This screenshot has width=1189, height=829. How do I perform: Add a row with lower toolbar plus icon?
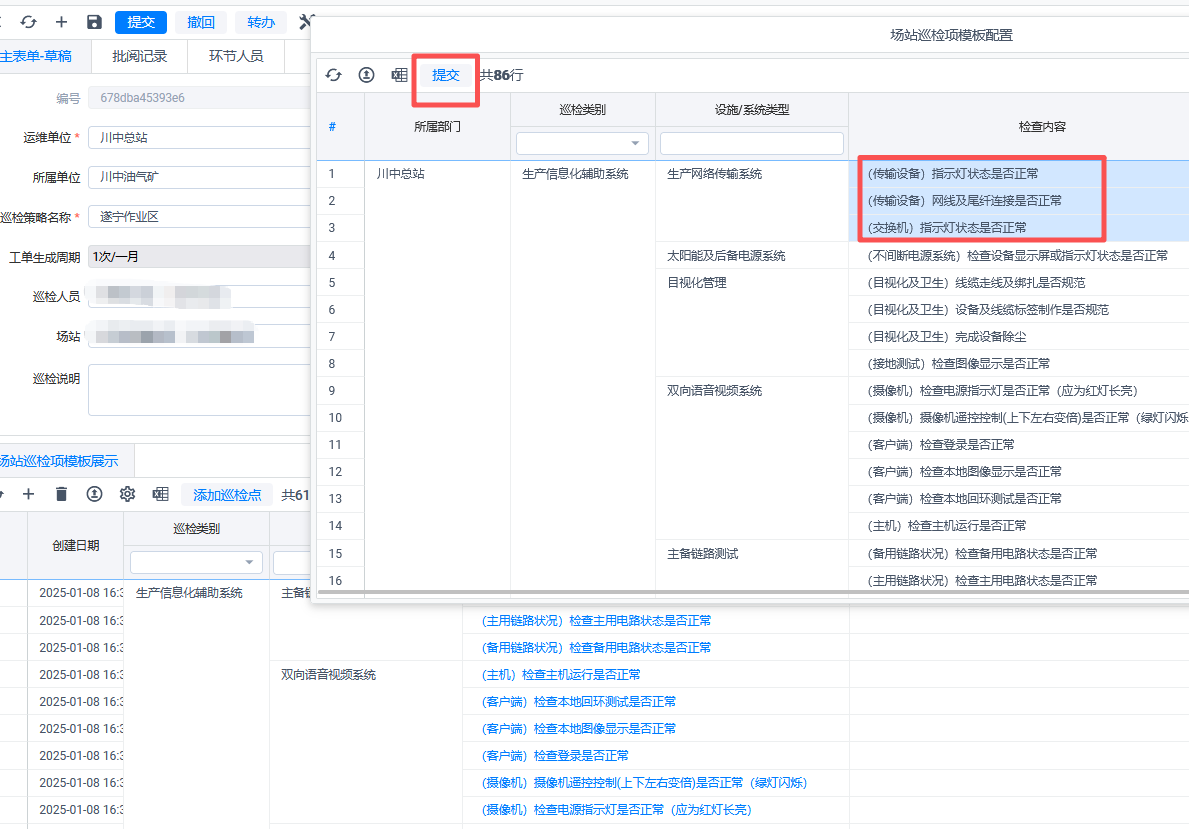[x=29, y=494]
